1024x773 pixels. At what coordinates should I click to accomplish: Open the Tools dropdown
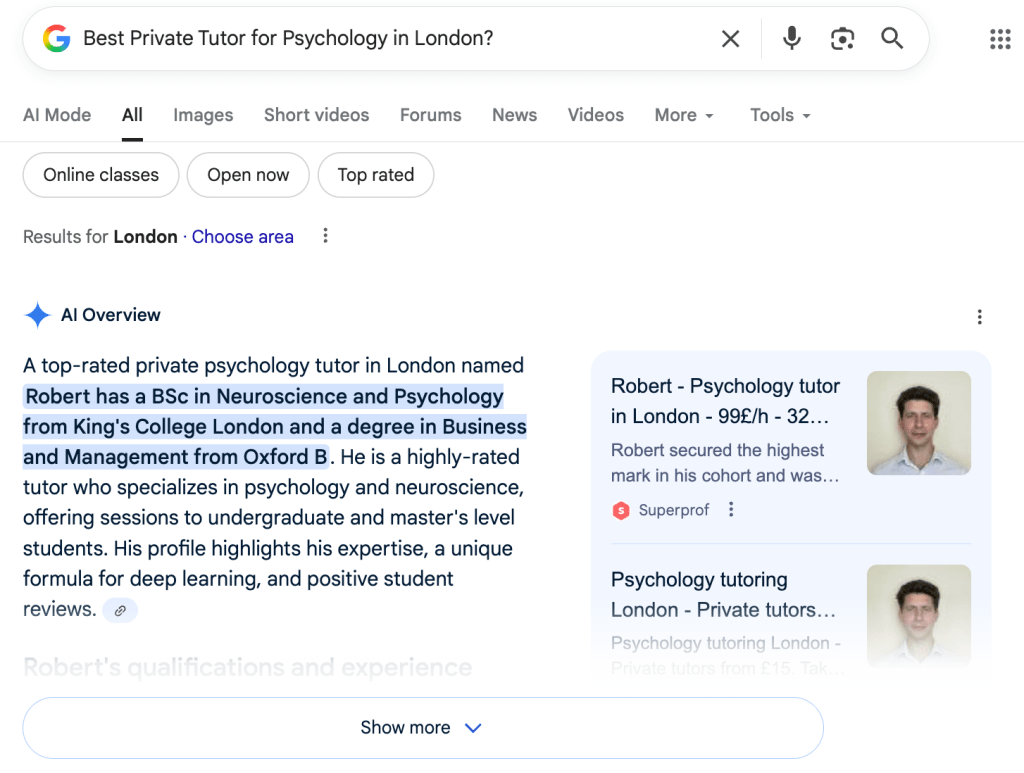pos(780,115)
